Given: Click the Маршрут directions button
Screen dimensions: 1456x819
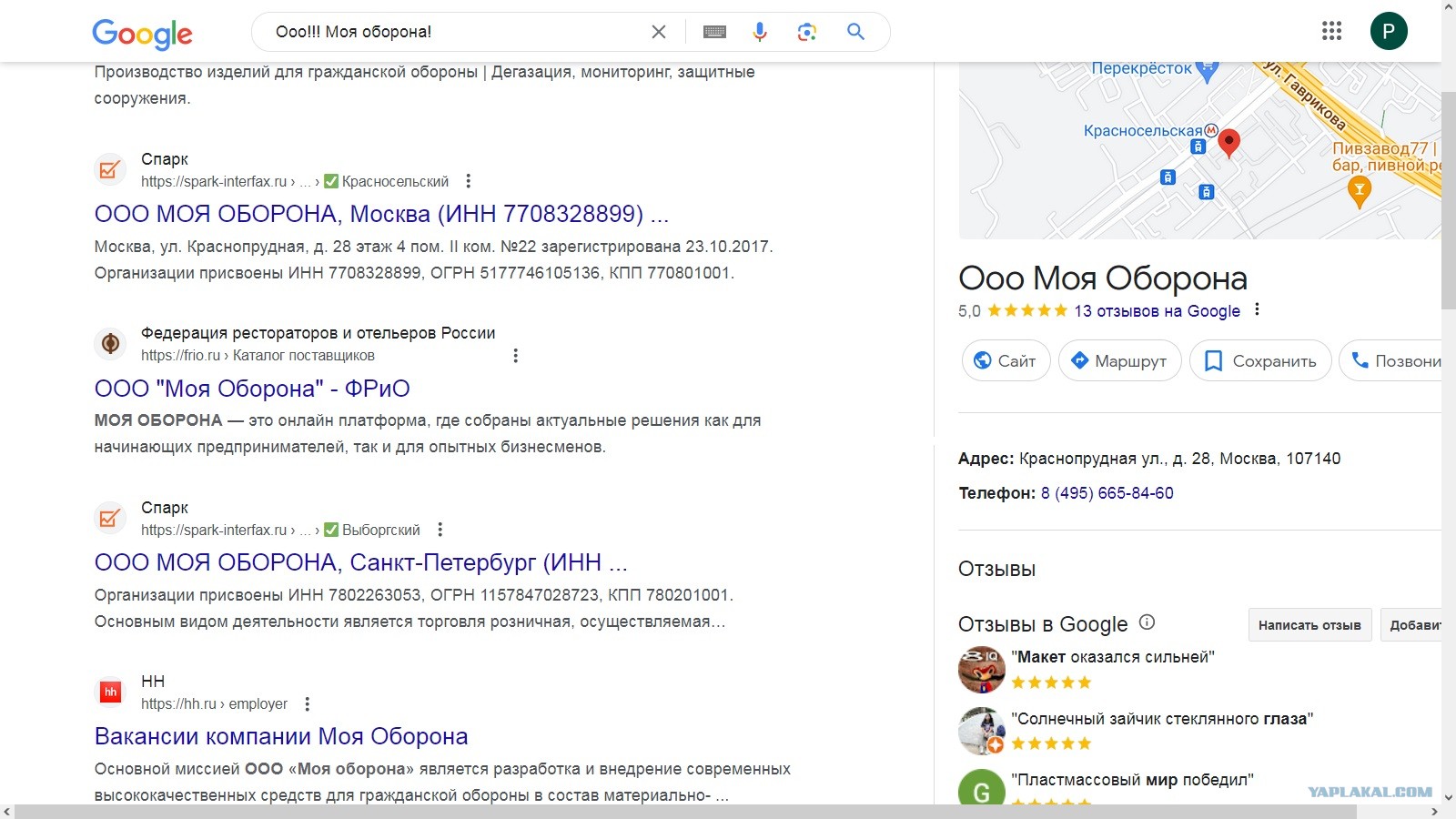Looking at the screenshot, I should click(x=1119, y=361).
